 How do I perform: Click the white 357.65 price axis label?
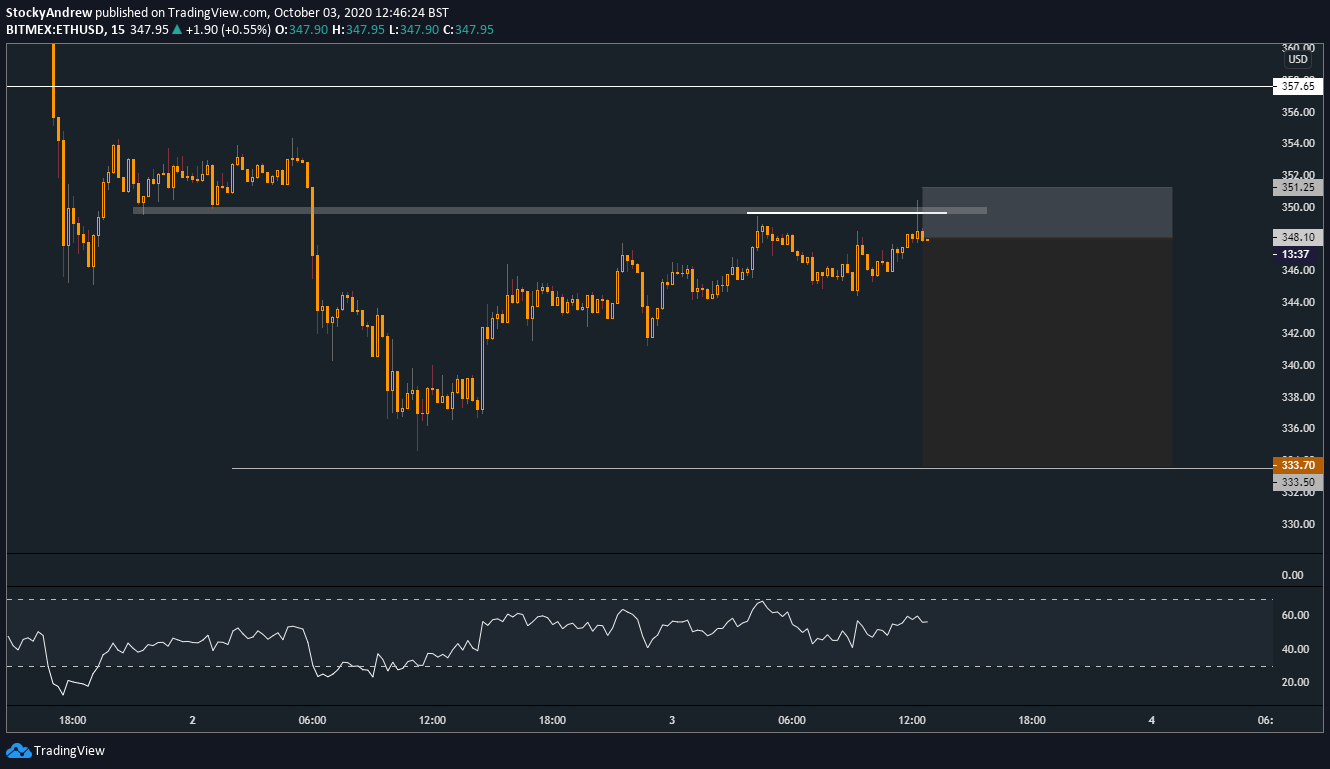coord(1297,86)
